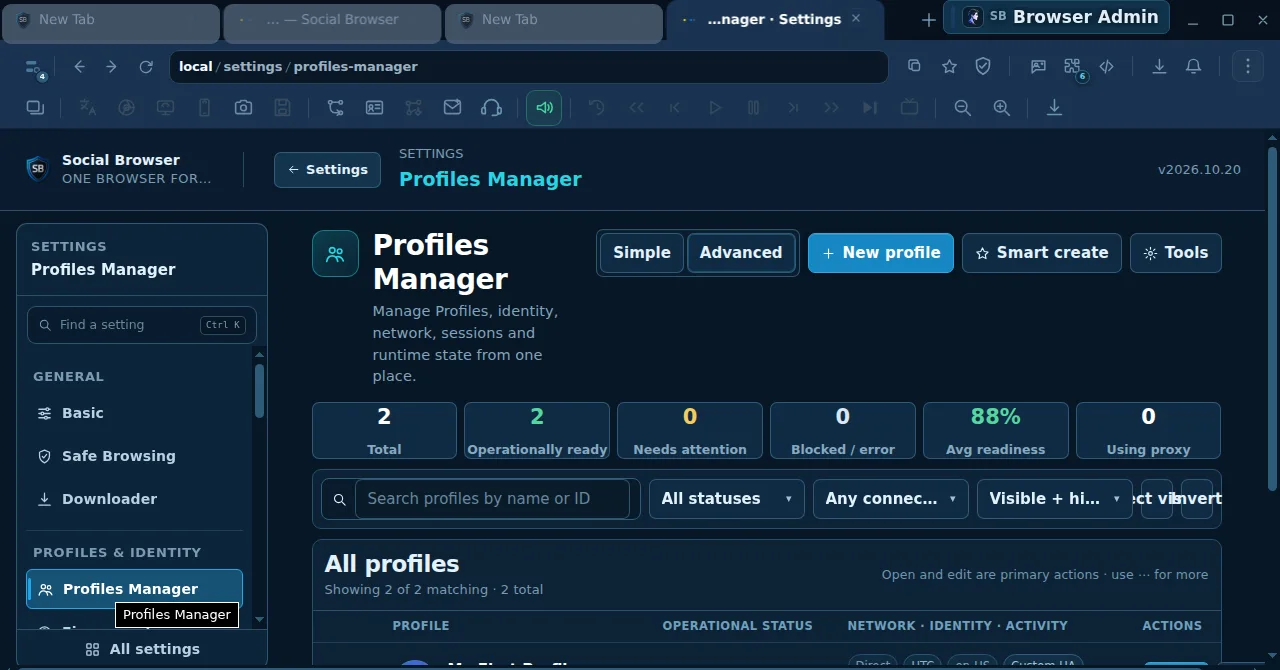The height and width of the screenshot is (670, 1280).
Task: Click All settings at sidebar bottom
Action: (x=142, y=649)
